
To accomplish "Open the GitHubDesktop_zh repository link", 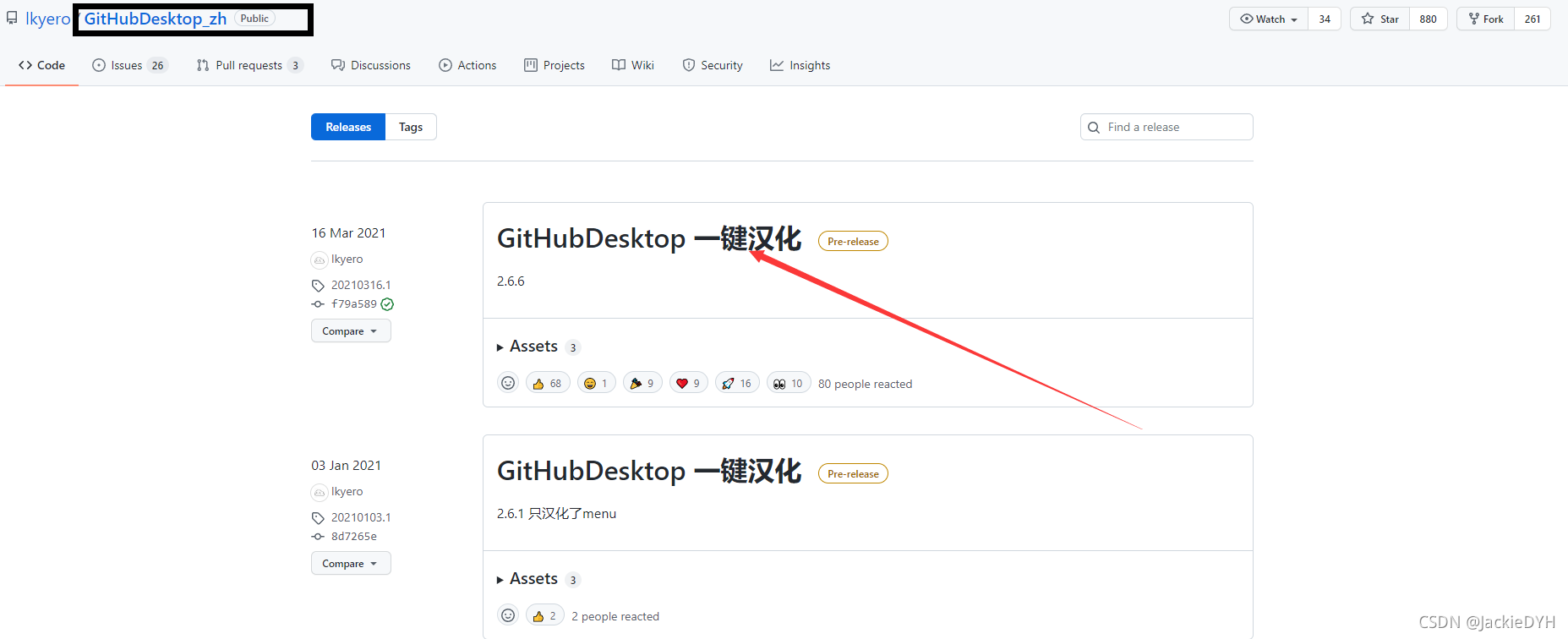I will click(156, 19).
